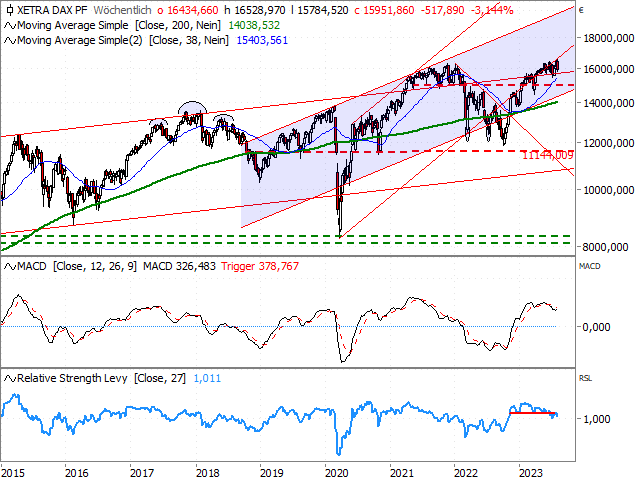Screen dimensions: 640x480
Task: Click the 2017 time axis label
Action: pos(142,473)
